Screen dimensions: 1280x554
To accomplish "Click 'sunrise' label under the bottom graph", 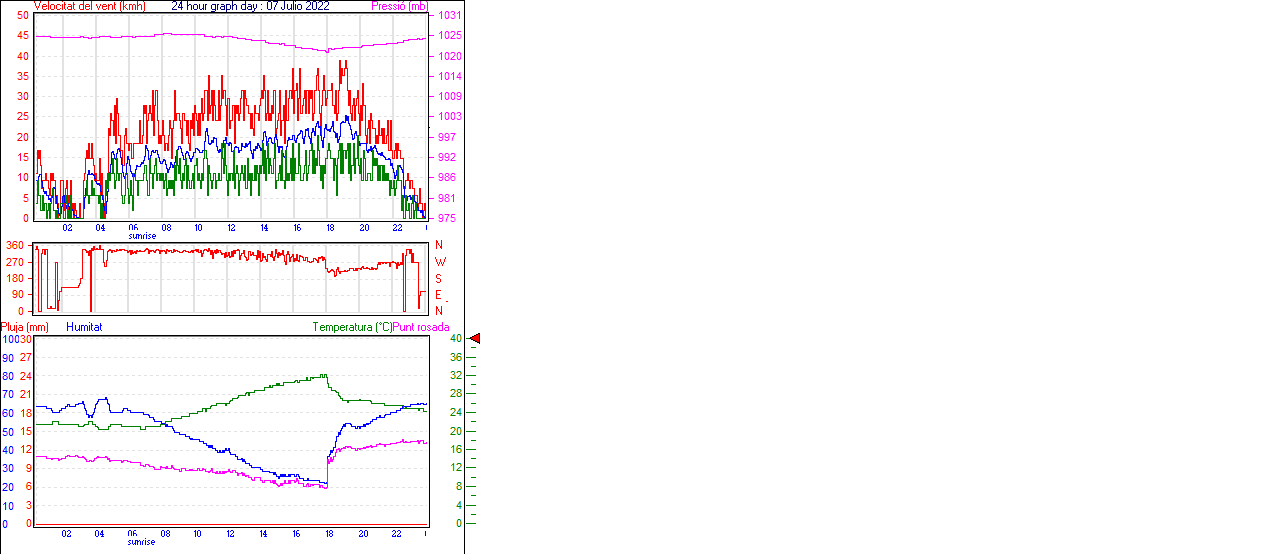I will [x=141, y=542].
